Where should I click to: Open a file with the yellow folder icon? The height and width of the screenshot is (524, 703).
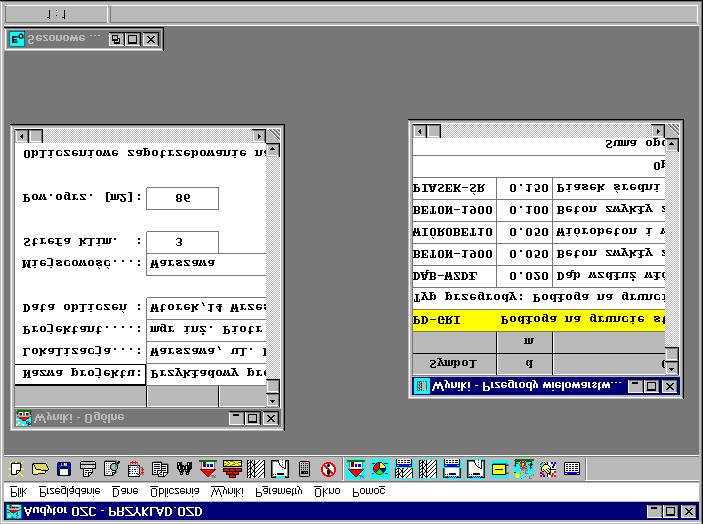[40, 469]
